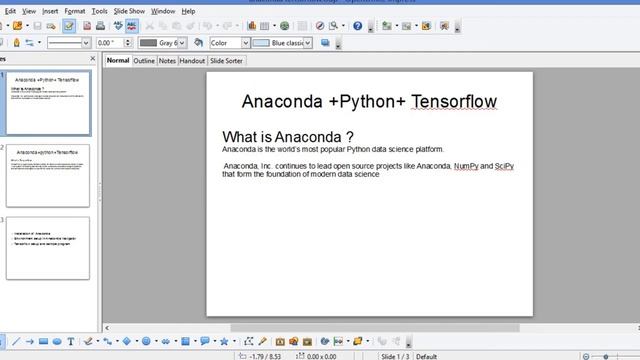Click the Print icon in toolbar
The height and width of the screenshot is (360, 640).
[x=100, y=26]
